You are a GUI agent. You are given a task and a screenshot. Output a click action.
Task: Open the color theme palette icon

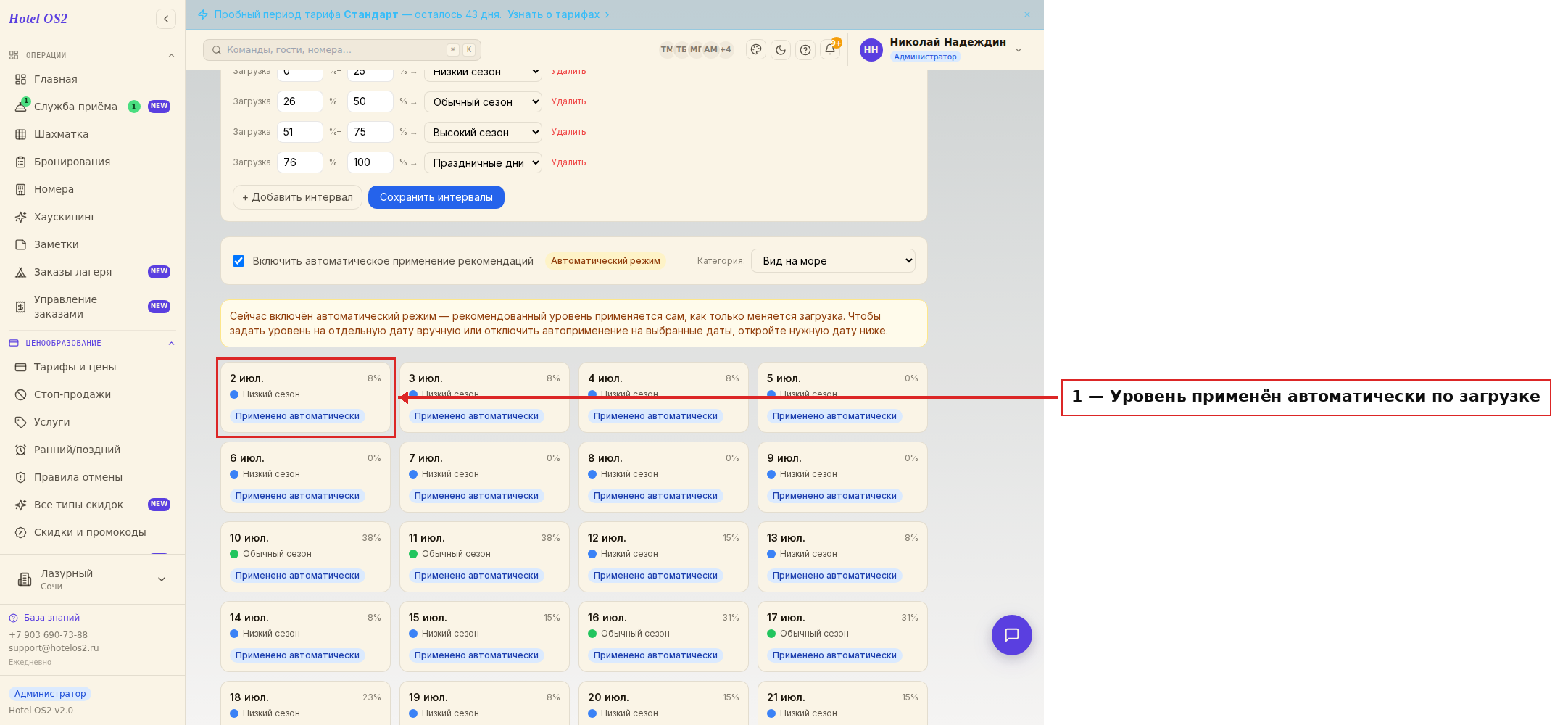(756, 49)
